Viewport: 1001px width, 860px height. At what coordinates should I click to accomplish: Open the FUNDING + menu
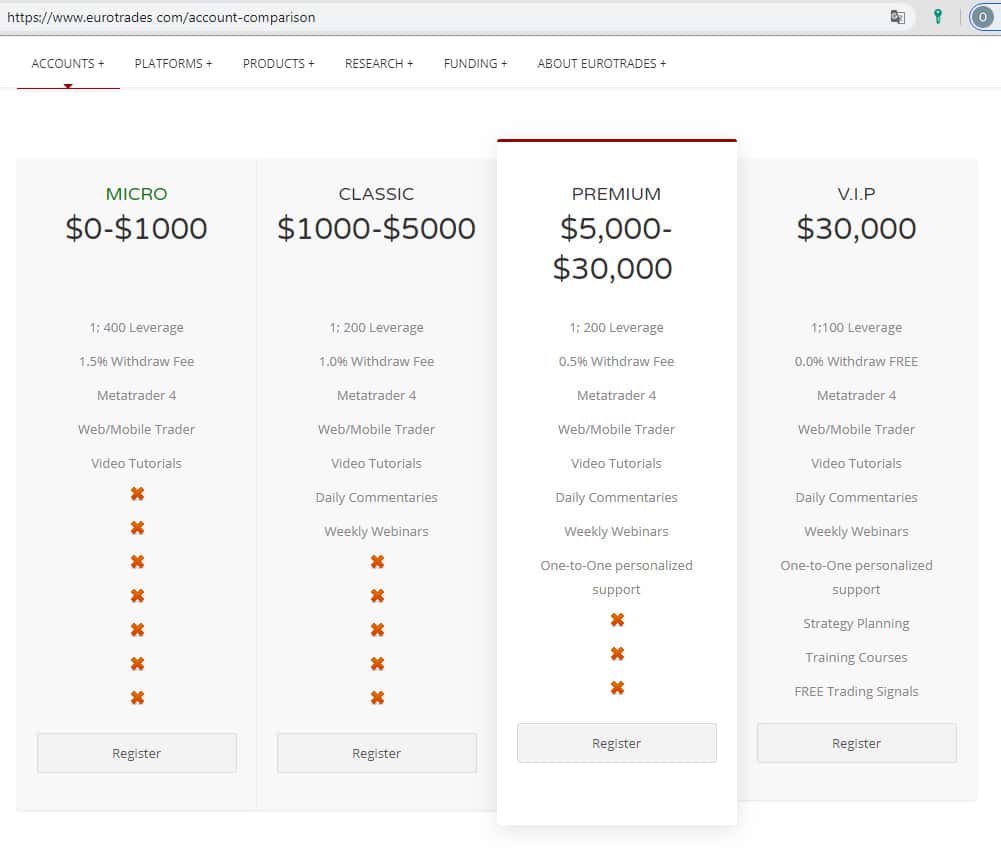click(475, 63)
